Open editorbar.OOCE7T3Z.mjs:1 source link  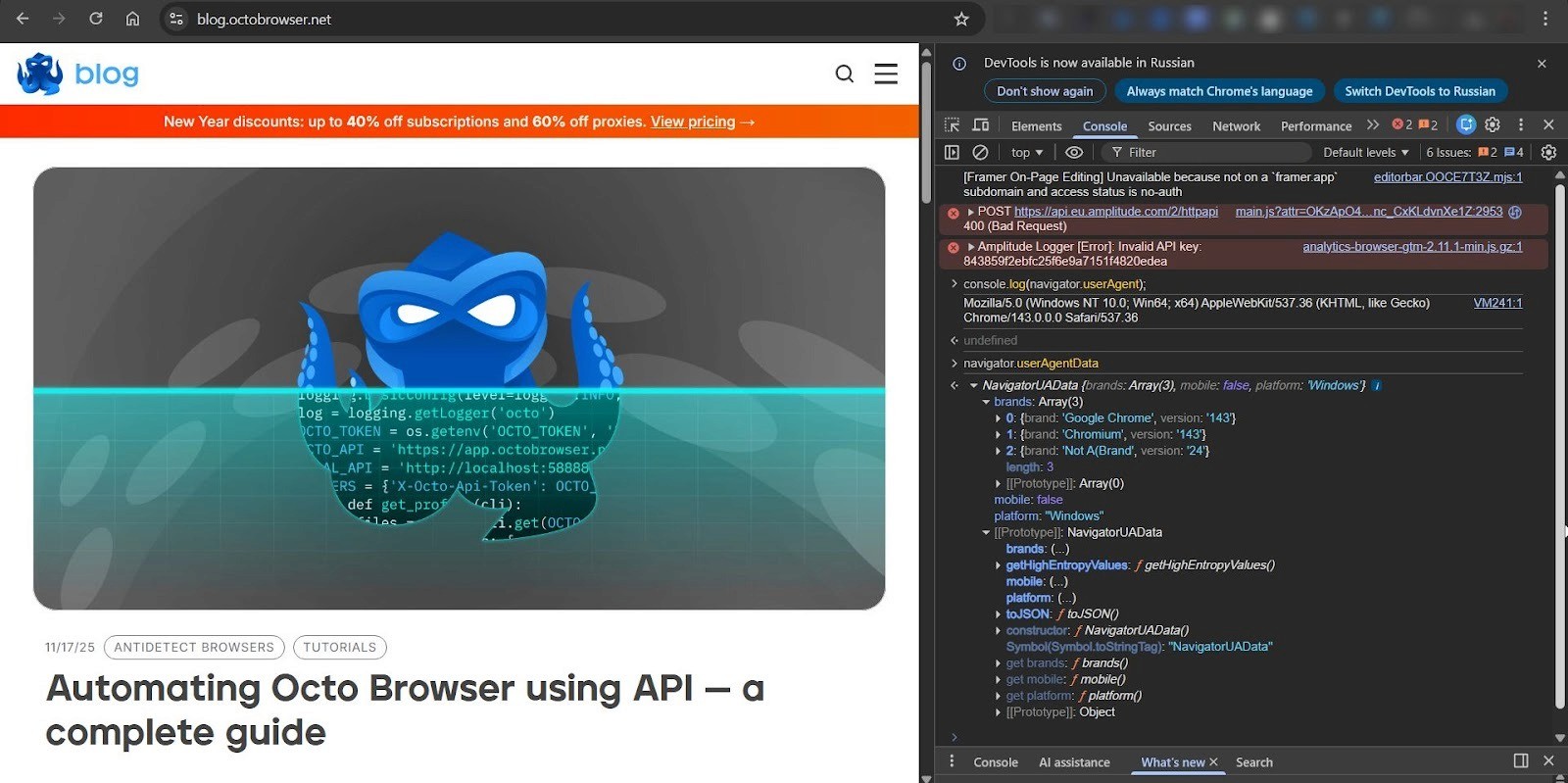(1447, 177)
